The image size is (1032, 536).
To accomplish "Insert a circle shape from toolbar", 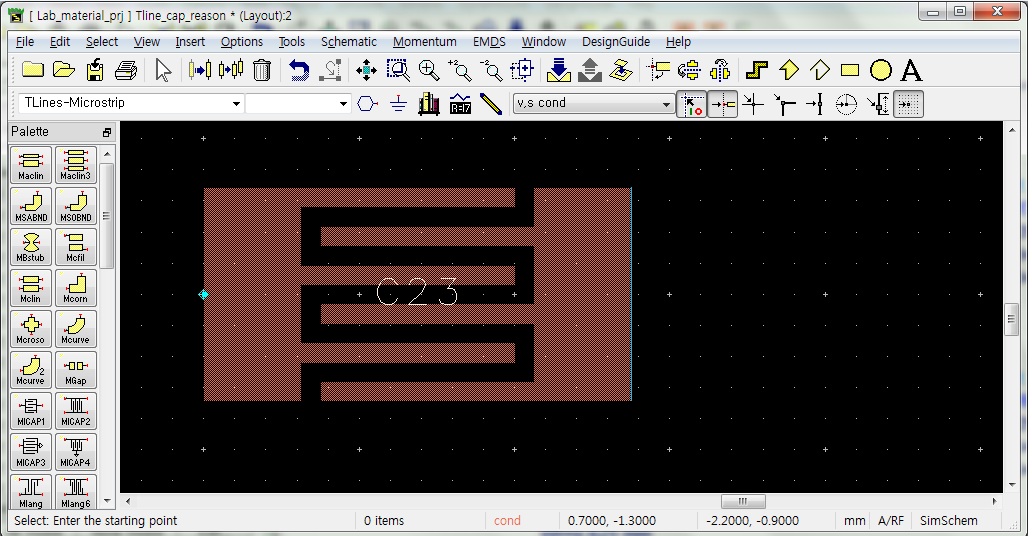I will tap(880, 70).
